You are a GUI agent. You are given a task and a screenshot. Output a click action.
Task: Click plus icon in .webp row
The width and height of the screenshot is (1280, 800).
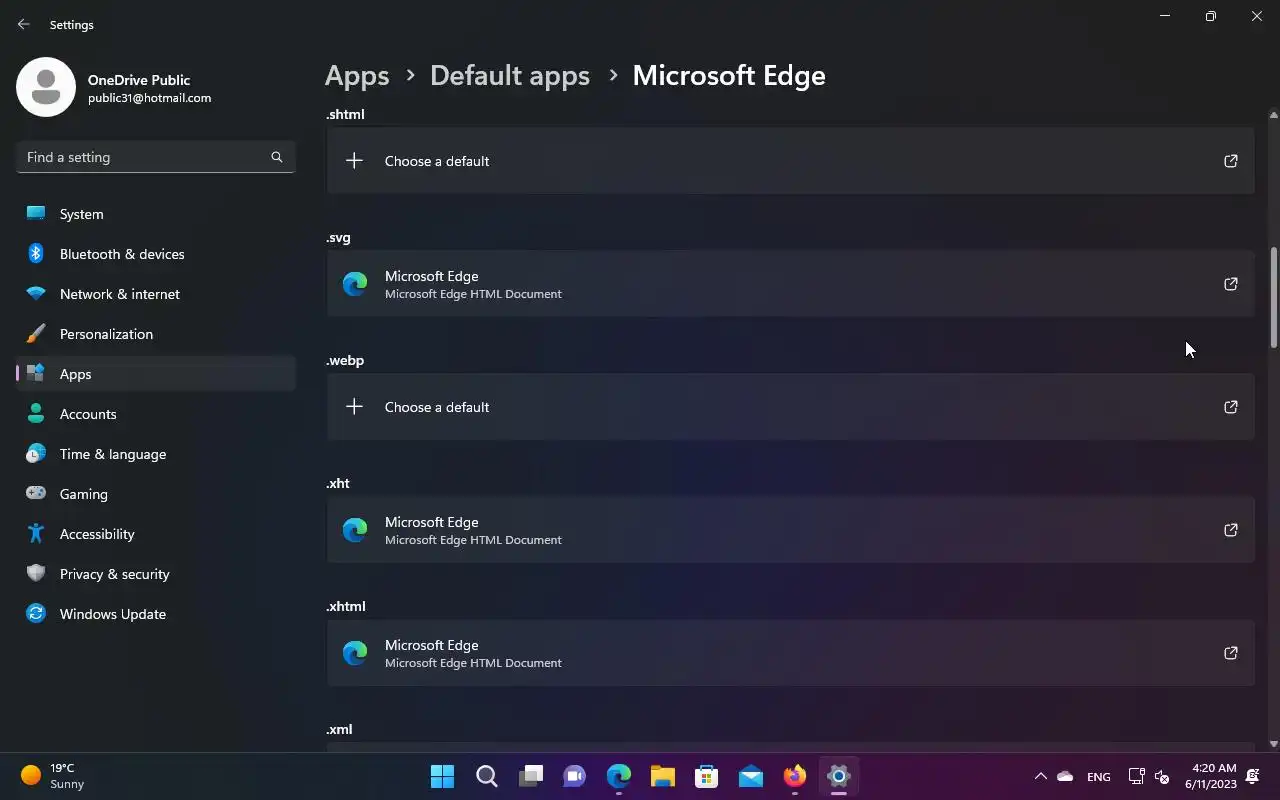click(354, 407)
